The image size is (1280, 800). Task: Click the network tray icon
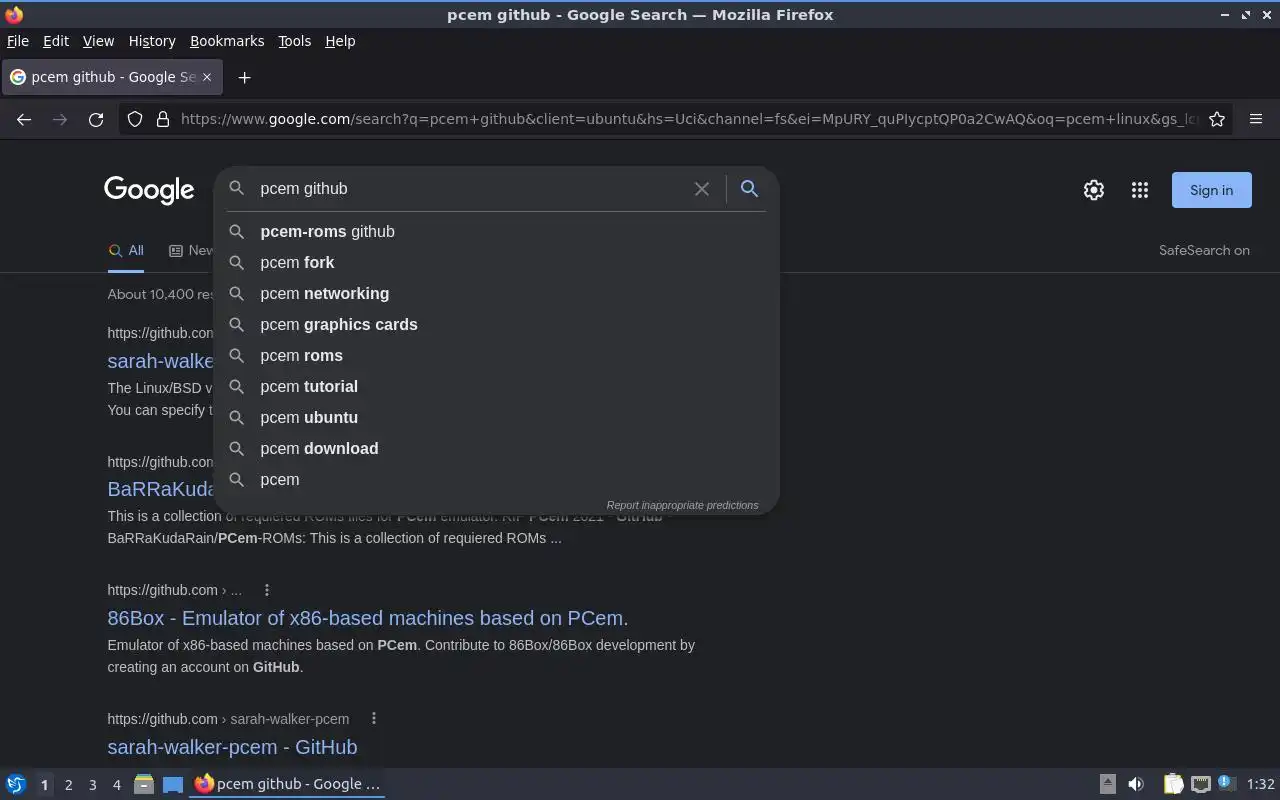pos(1201,784)
